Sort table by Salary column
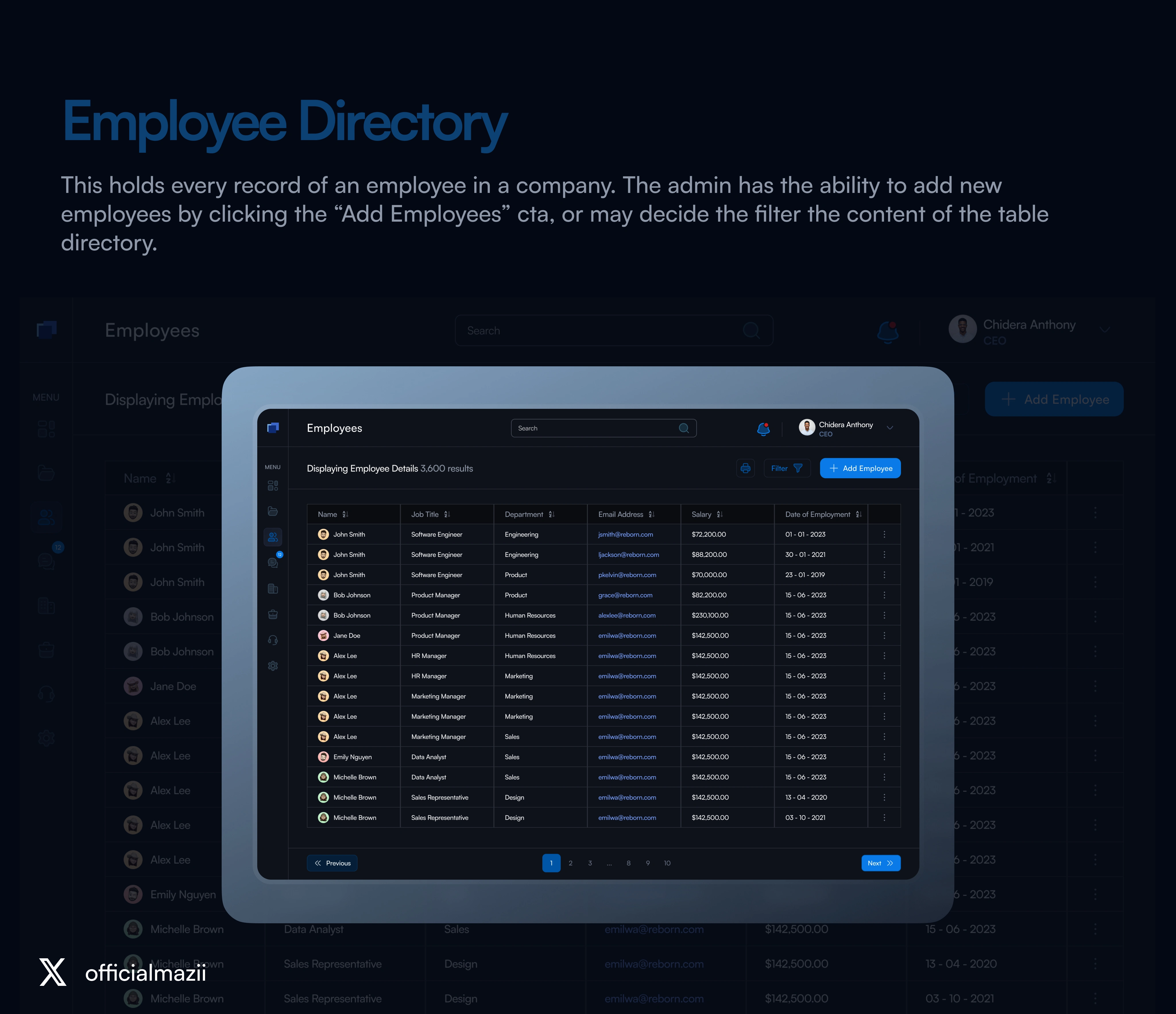This screenshot has width=1176, height=1014. pos(720,514)
